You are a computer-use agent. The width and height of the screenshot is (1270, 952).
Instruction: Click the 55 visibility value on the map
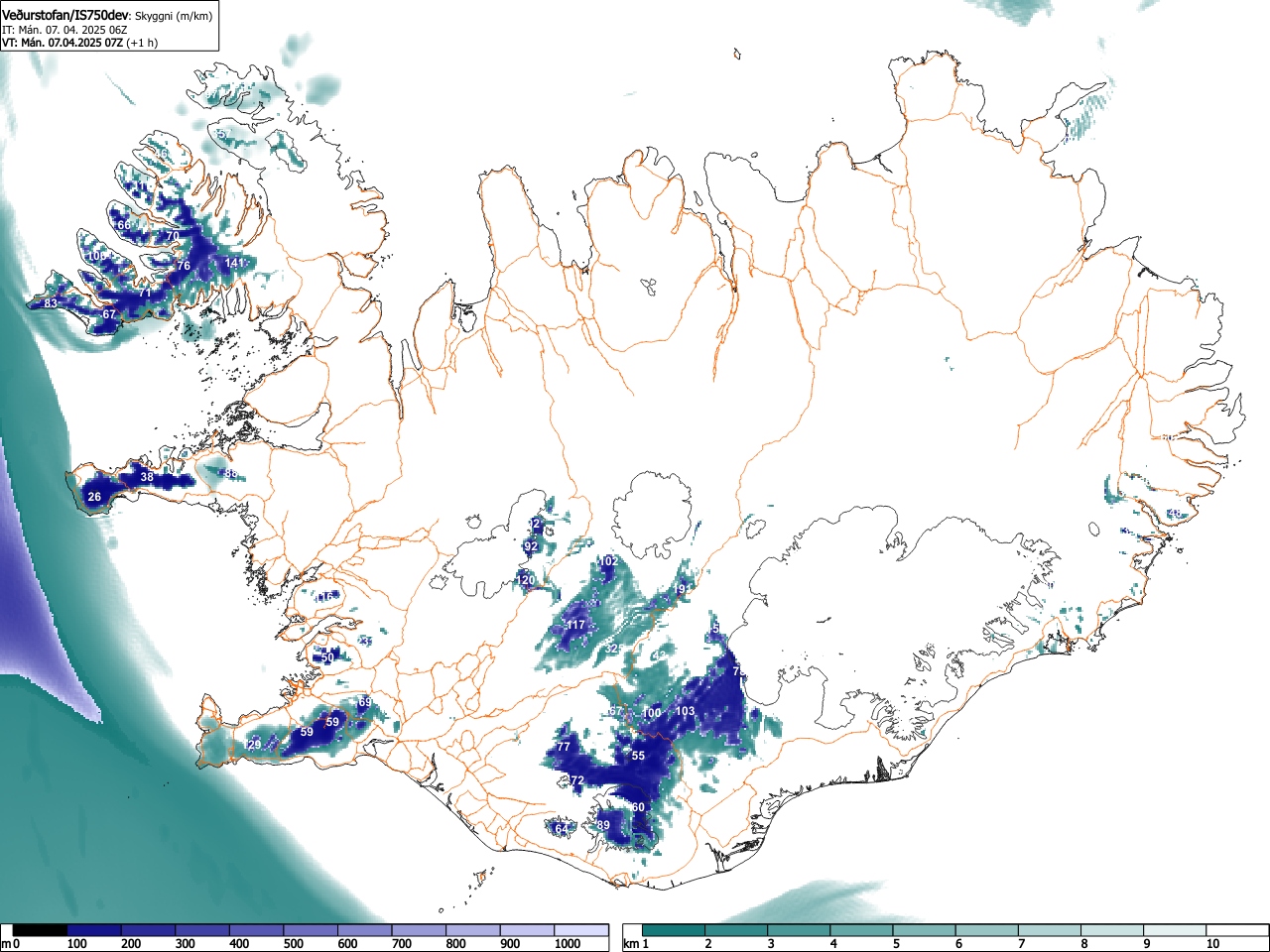point(638,756)
